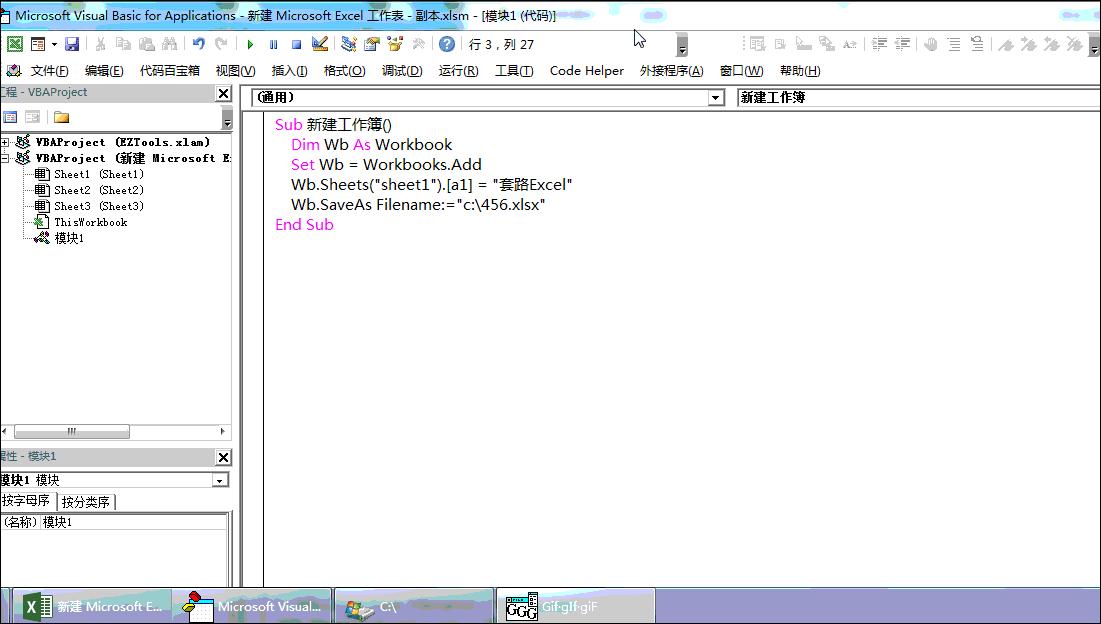Select Sheet1 (Sheet1) in project tree
The width and height of the screenshot is (1101, 624).
click(99, 174)
